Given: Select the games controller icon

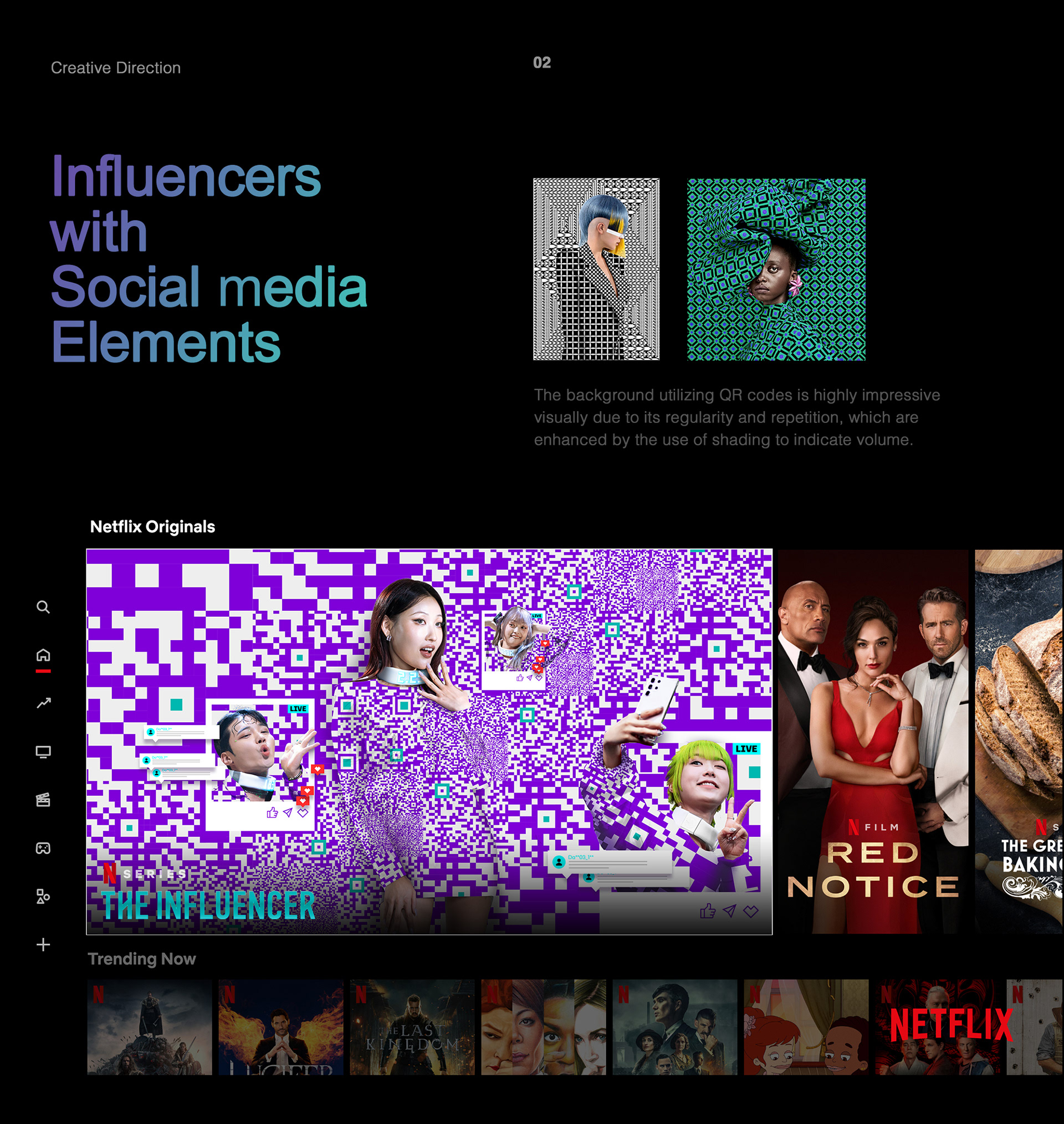Looking at the screenshot, I should (43, 849).
